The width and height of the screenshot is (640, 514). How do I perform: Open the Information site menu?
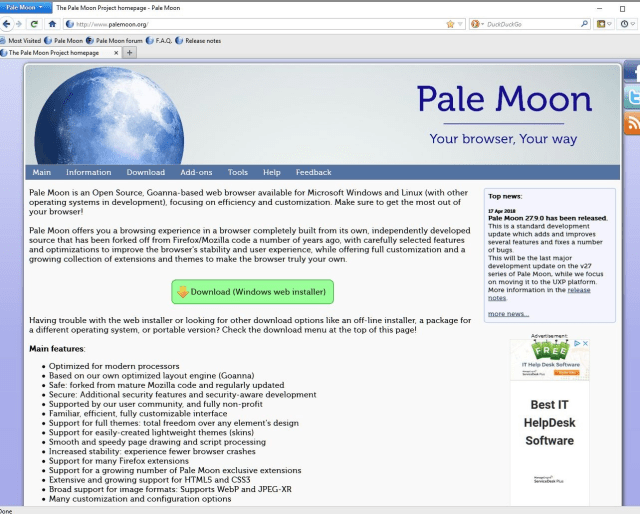tap(89, 172)
